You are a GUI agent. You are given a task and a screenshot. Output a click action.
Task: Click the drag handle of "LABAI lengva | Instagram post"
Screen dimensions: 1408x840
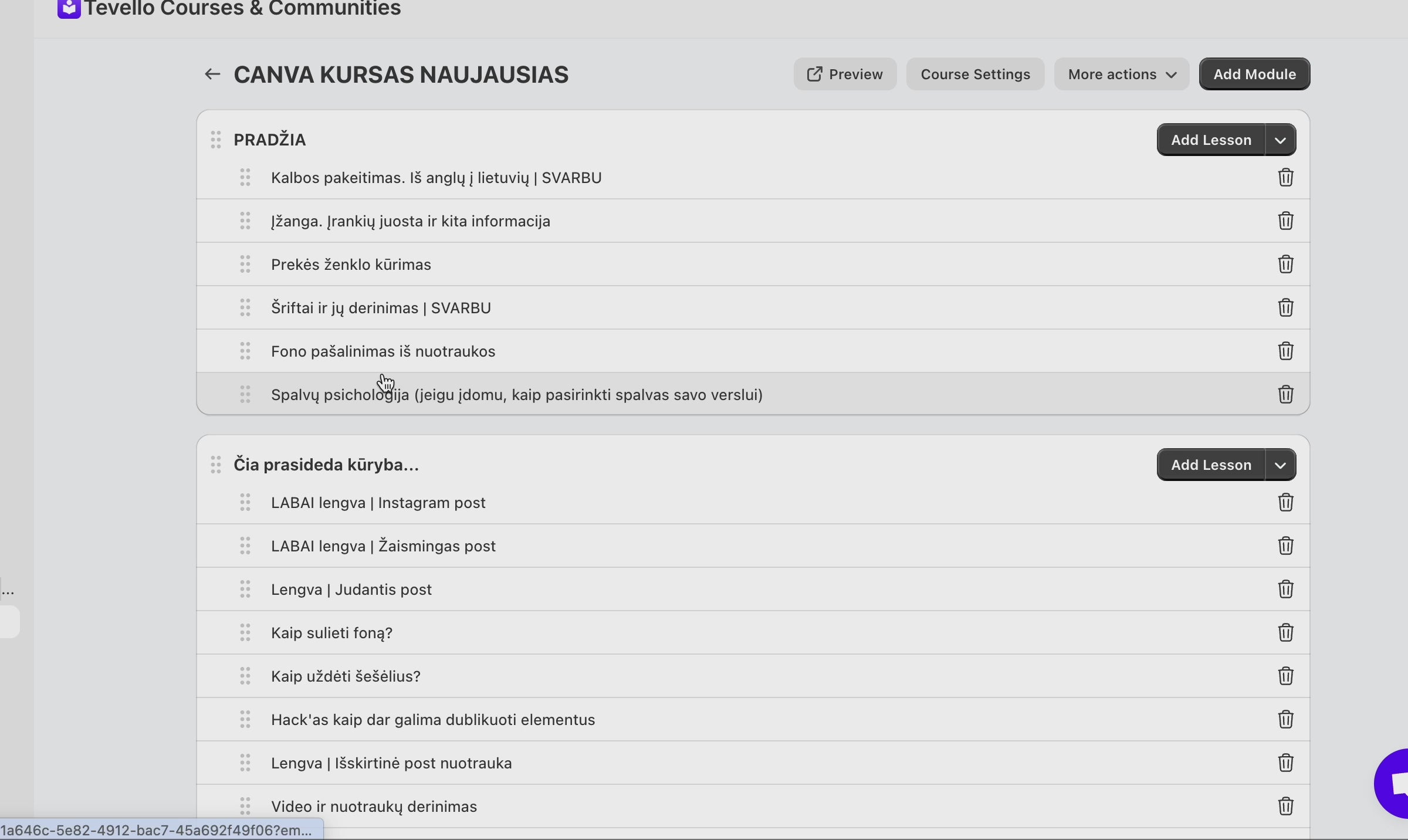pyautogui.click(x=245, y=502)
